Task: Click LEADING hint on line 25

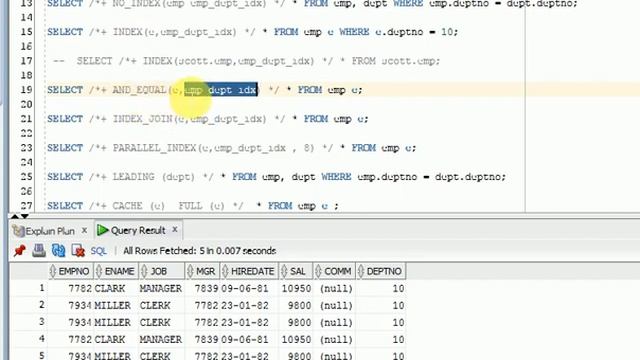Action: (133, 177)
